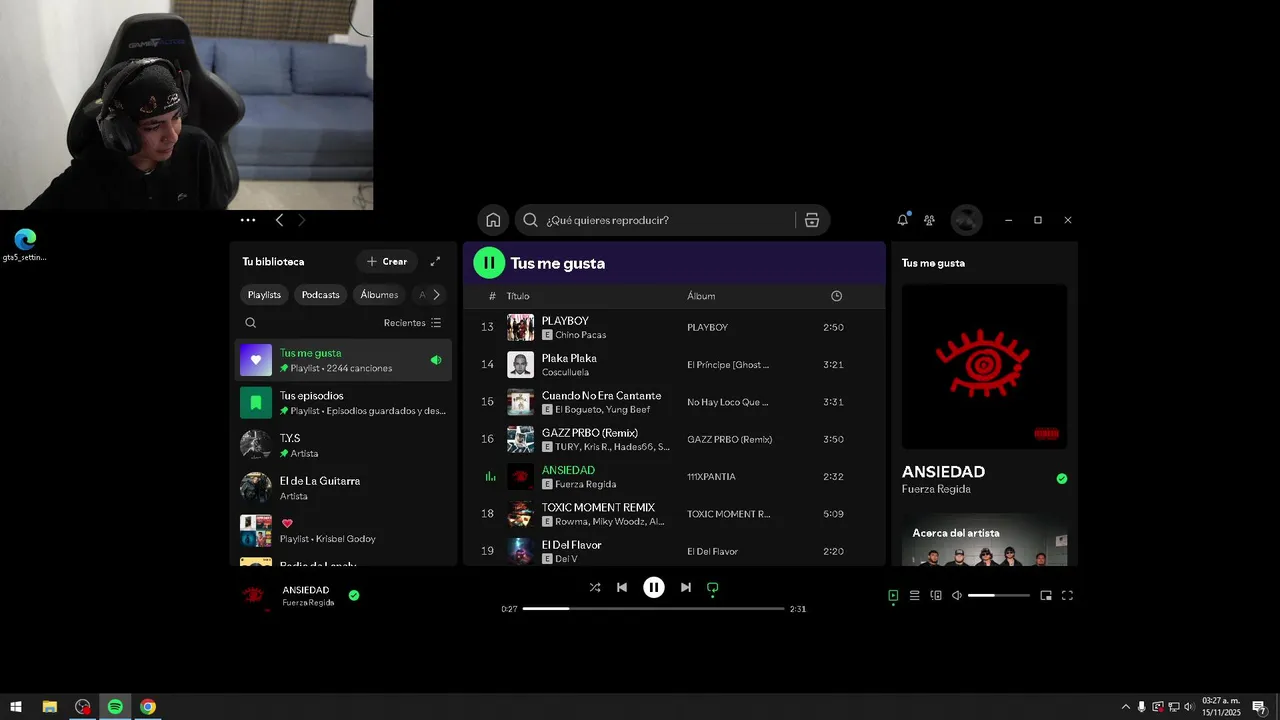Sort by Álbum column header

pos(701,296)
